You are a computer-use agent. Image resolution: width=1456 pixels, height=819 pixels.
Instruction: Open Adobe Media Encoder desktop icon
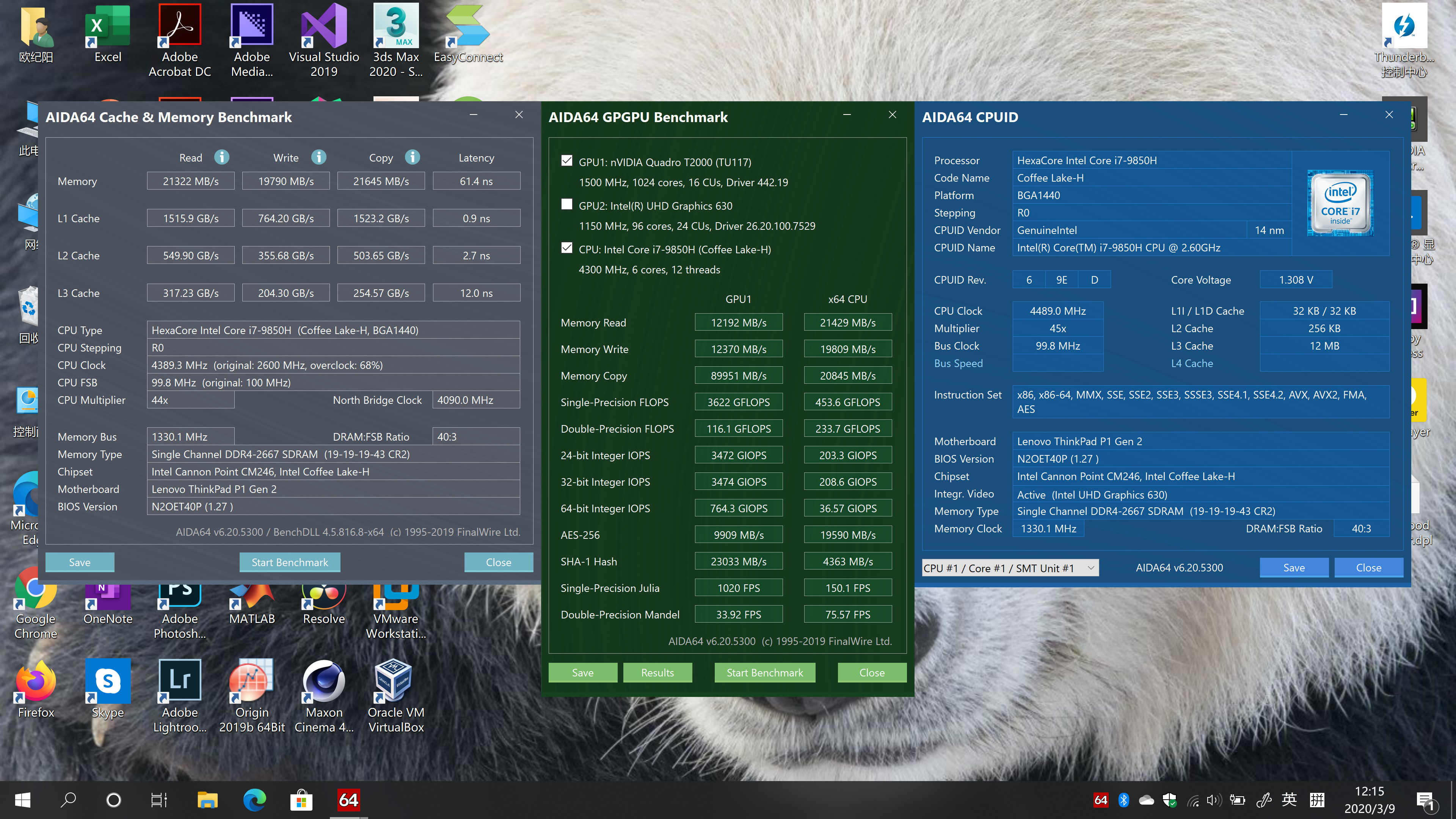click(252, 41)
